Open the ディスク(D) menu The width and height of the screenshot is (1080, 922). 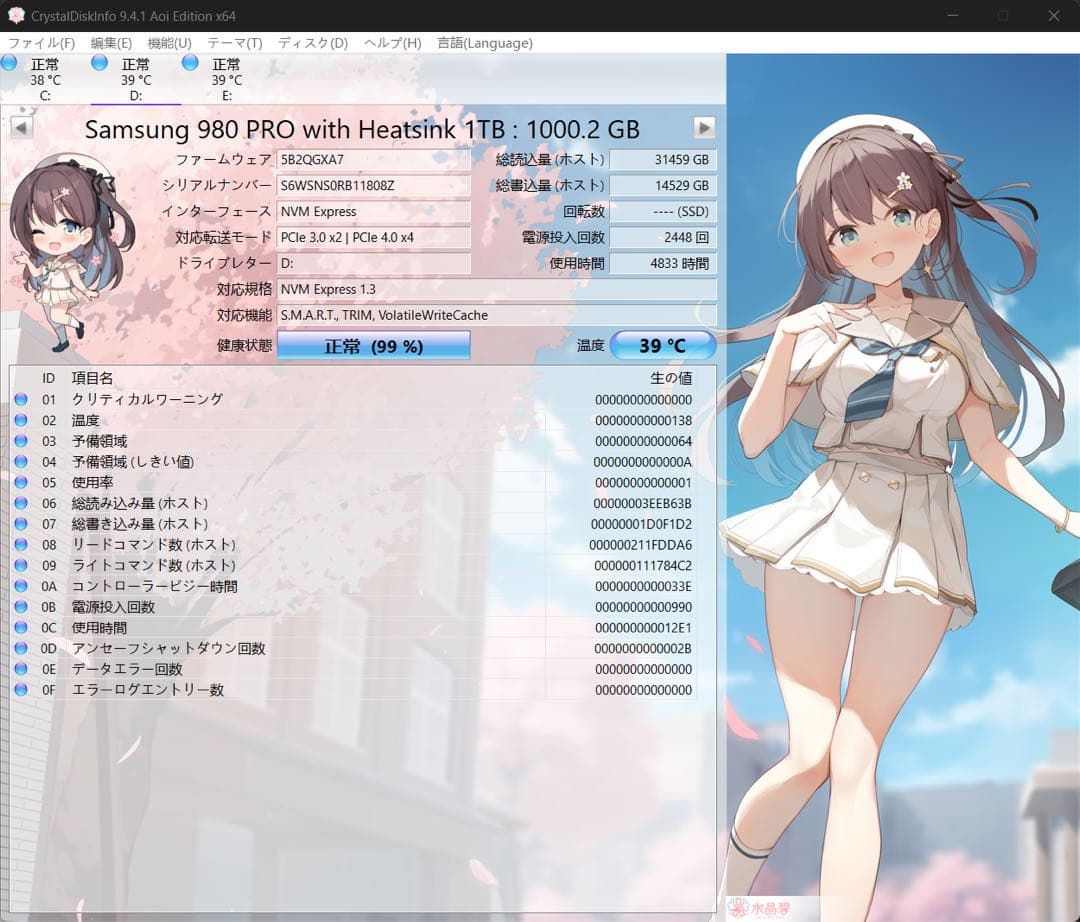point(313,43)
